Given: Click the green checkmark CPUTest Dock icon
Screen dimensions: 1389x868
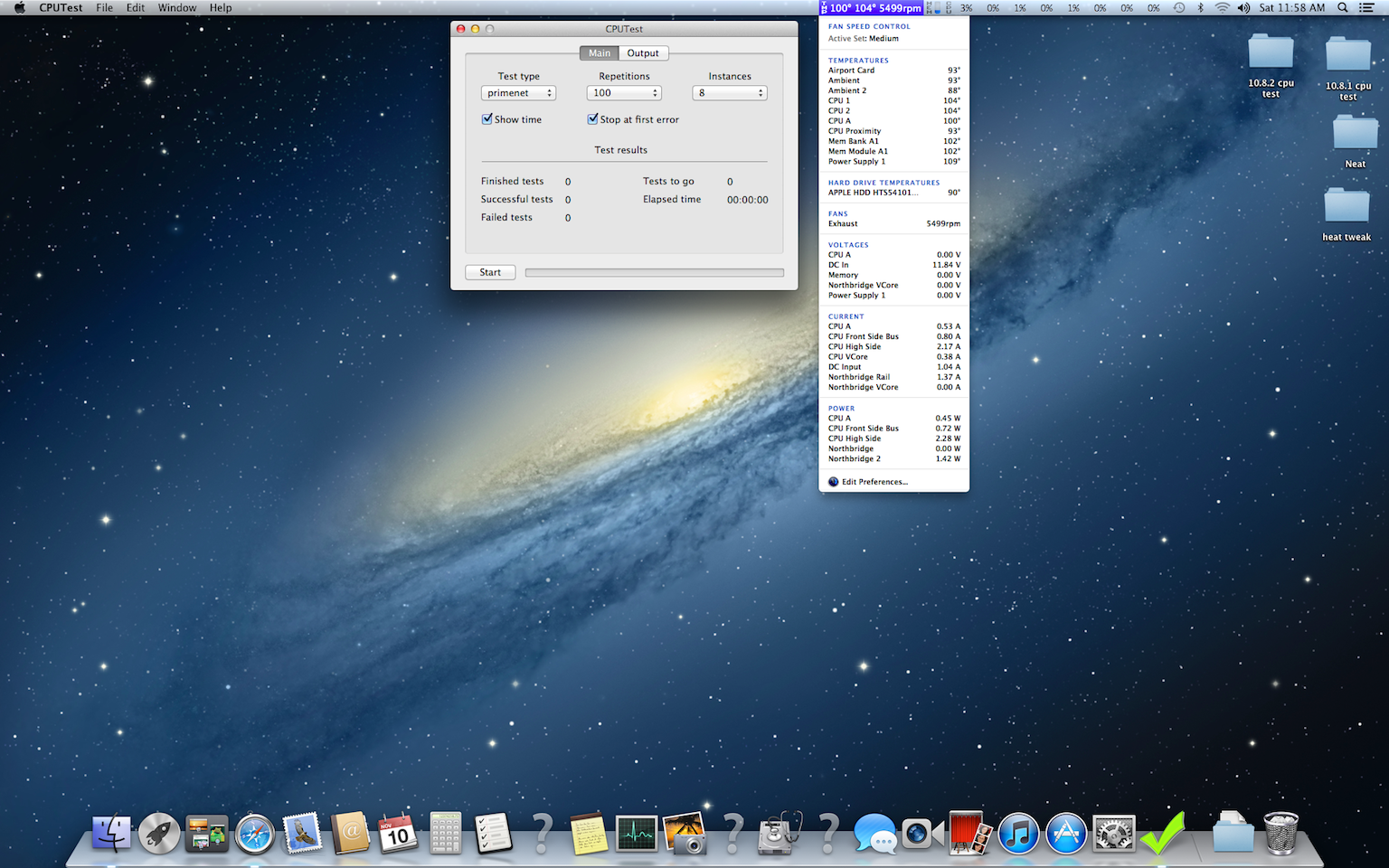Looking at the screenshot, I should (x=1162, y=833).
